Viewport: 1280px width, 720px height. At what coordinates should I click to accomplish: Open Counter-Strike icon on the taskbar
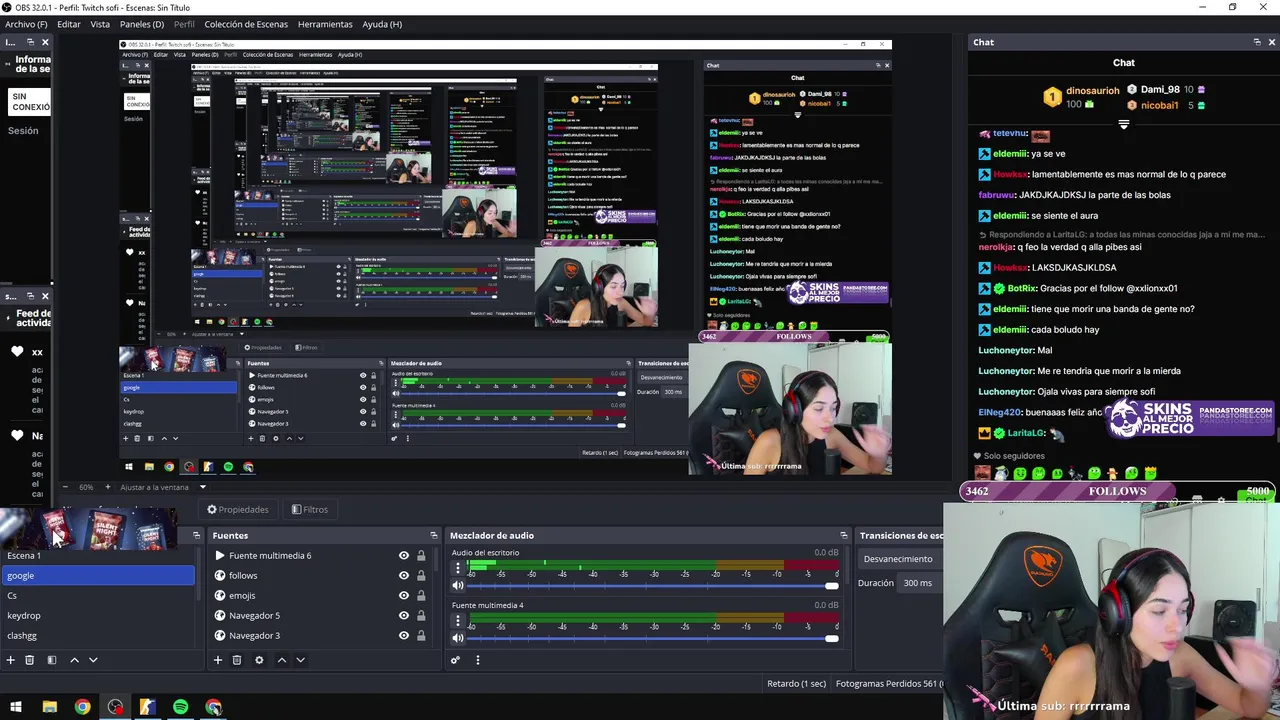pyautogui.click(x=148, y=707)
